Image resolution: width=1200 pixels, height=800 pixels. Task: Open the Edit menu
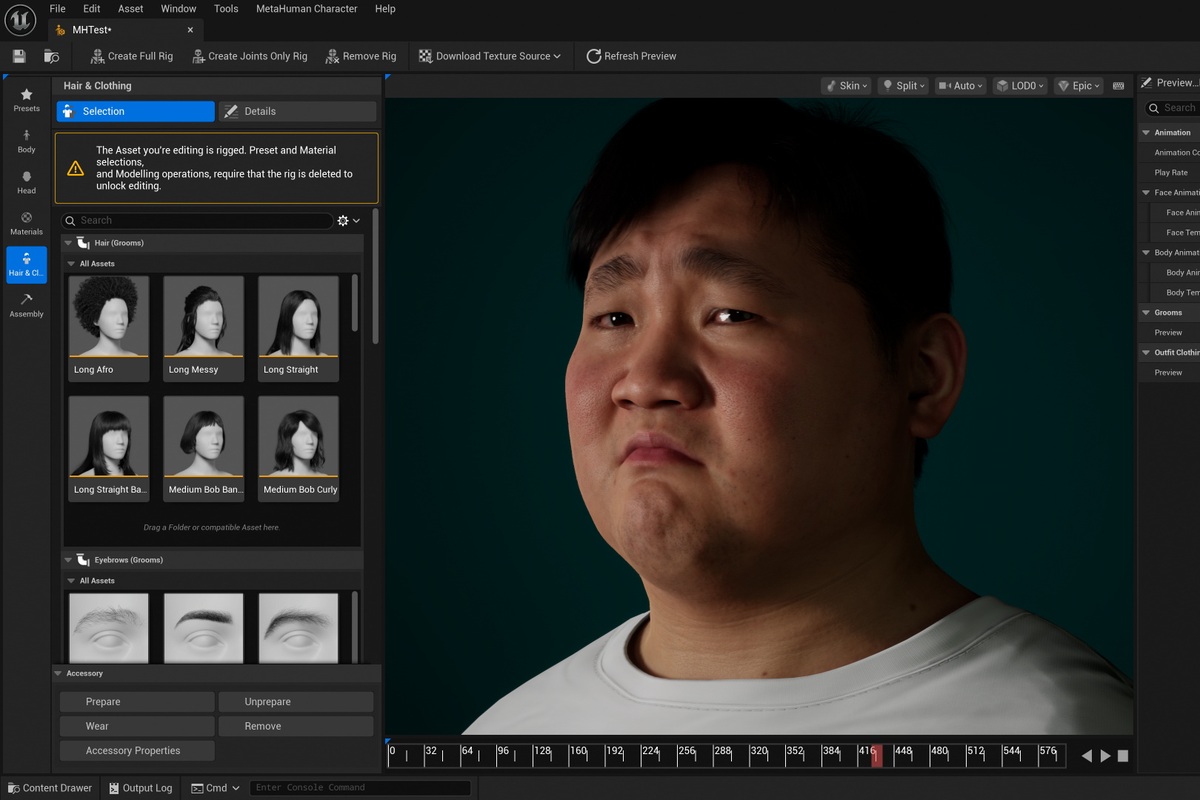click(92, 8)
